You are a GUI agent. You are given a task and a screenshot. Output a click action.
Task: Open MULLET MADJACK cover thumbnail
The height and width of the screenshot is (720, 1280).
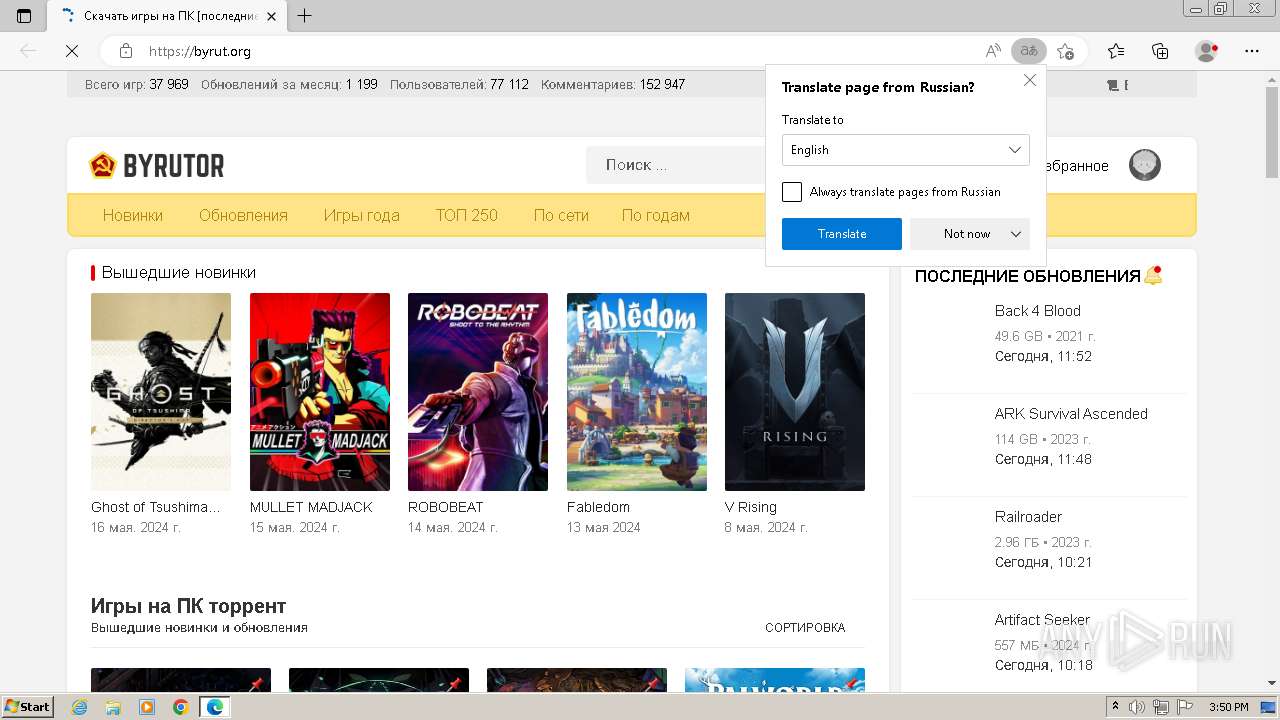point(320,392)
